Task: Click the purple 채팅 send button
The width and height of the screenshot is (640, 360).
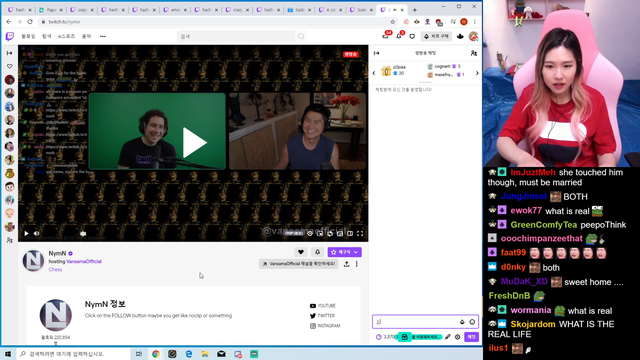Action: (471, 337)
